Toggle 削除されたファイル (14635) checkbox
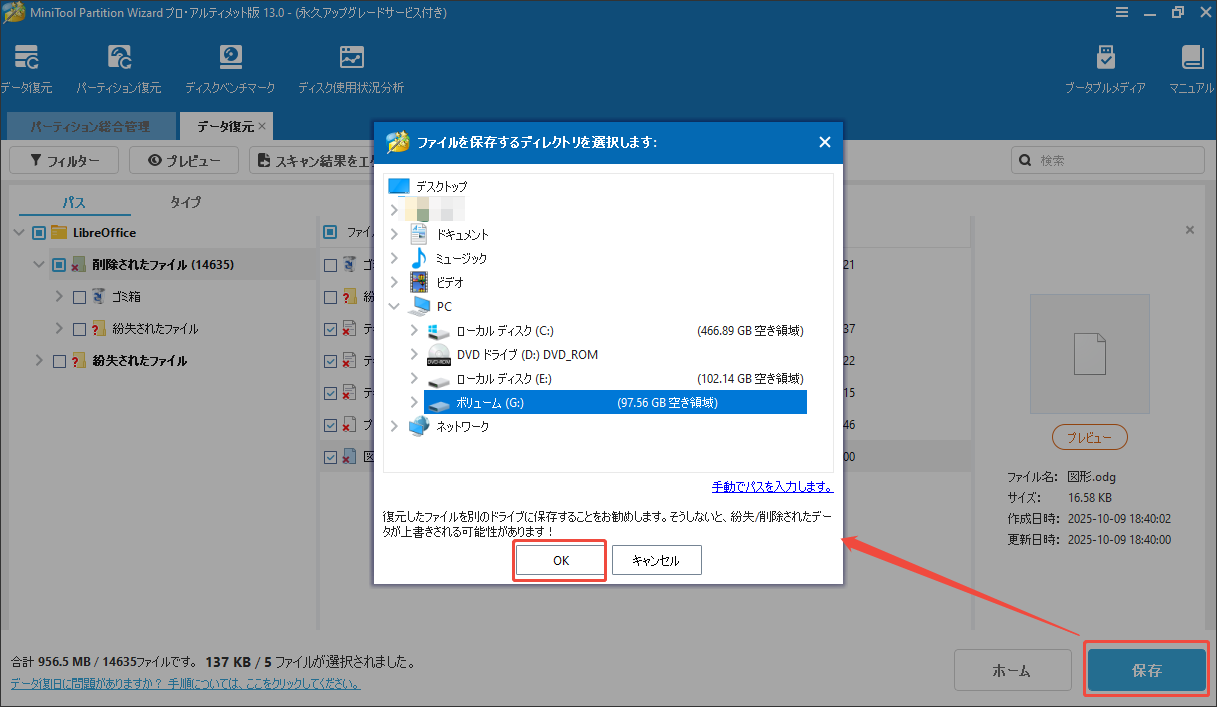 (59, 264)
